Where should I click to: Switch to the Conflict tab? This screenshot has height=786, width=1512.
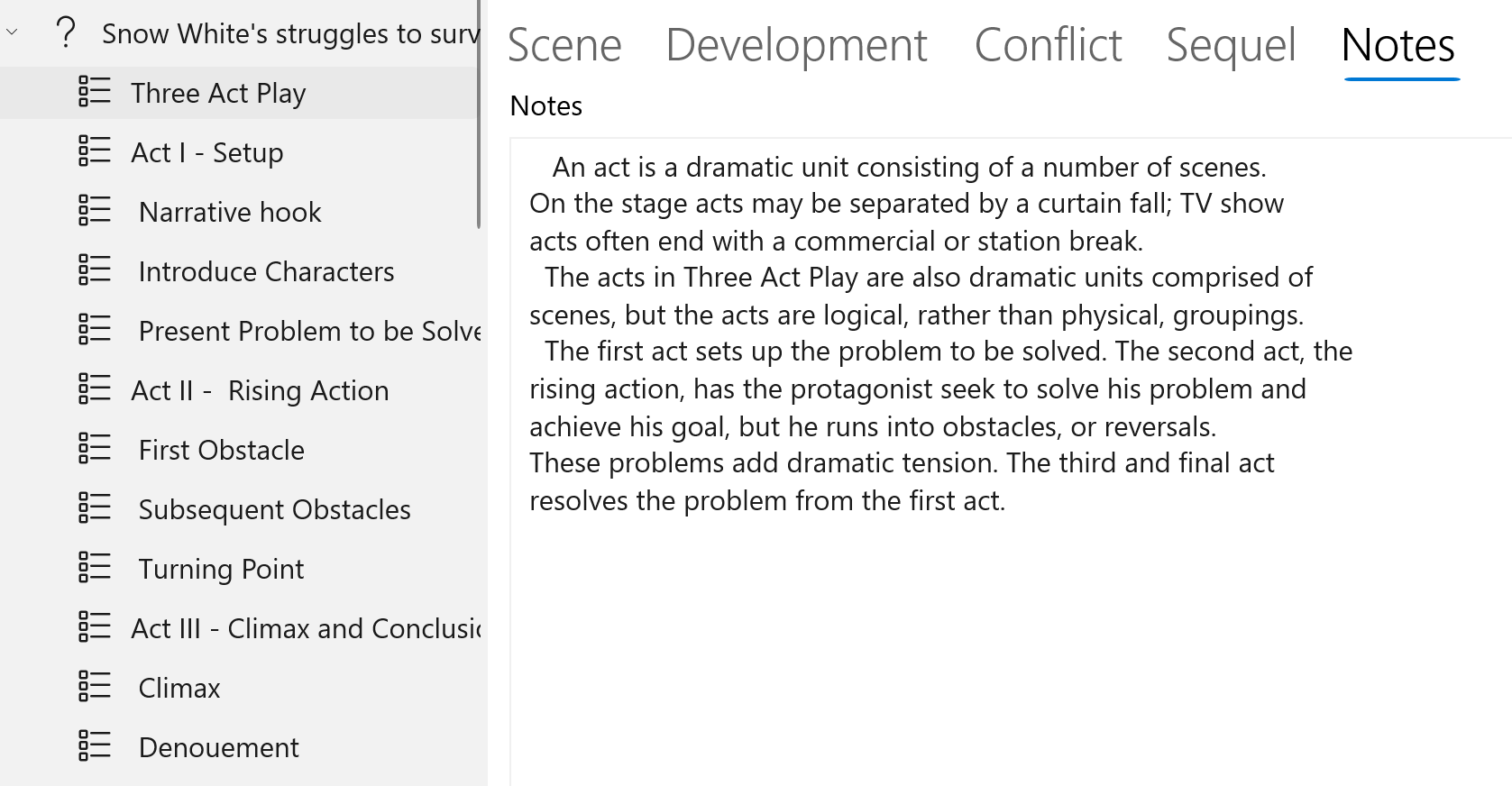1048,45
